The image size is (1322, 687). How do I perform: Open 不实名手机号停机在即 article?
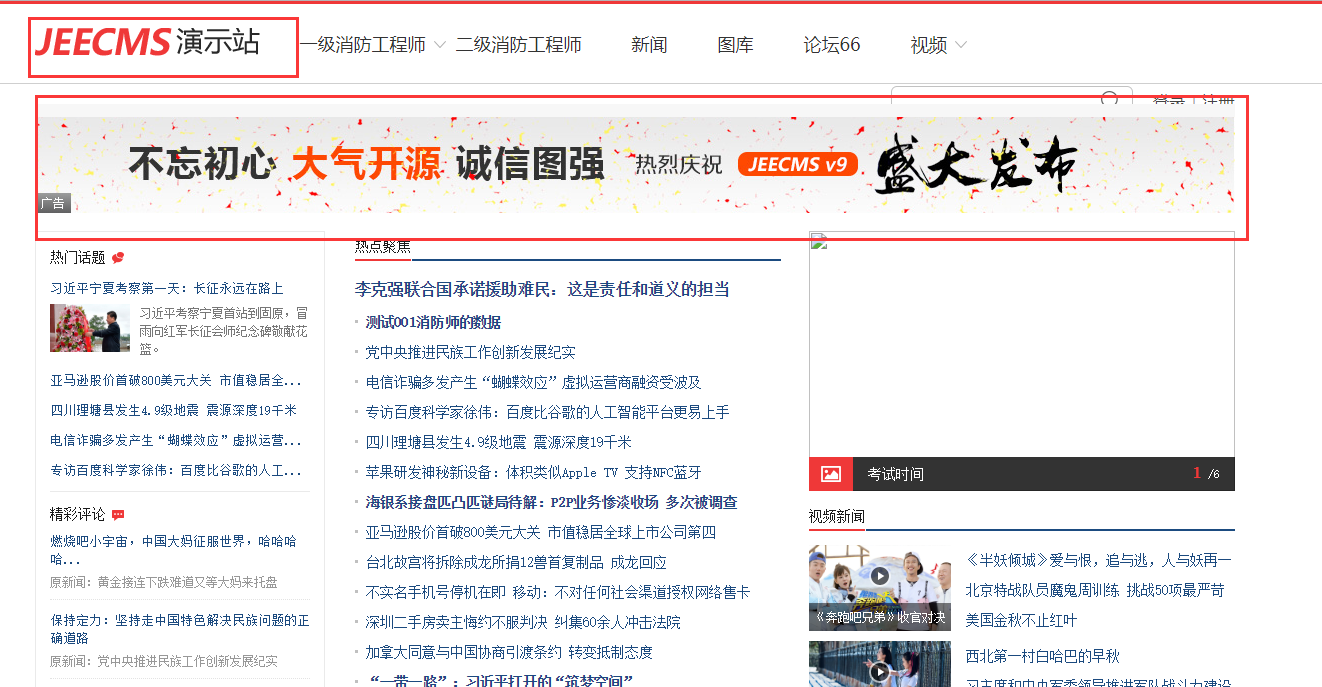(558, 592)
